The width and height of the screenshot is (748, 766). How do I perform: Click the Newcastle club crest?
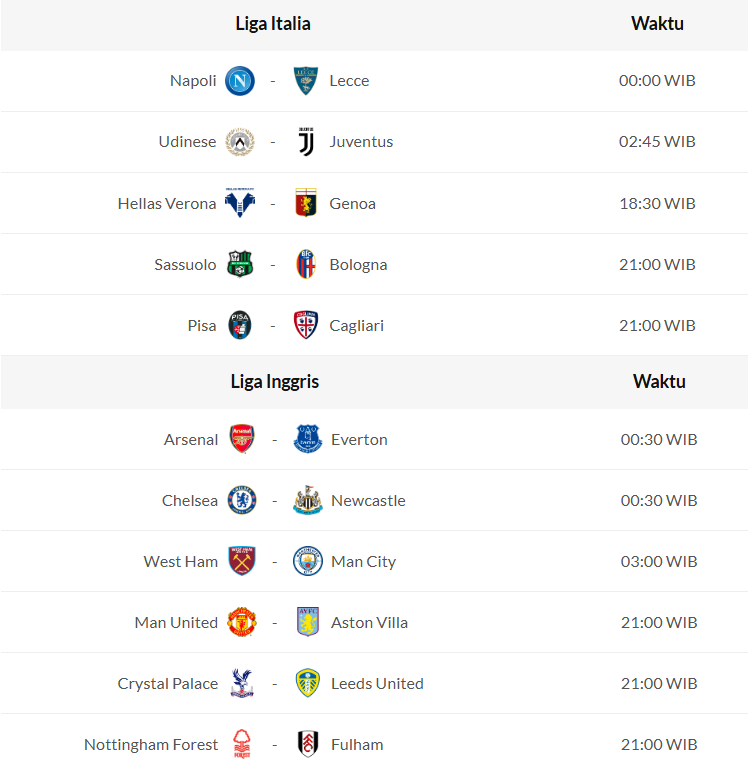308,501
